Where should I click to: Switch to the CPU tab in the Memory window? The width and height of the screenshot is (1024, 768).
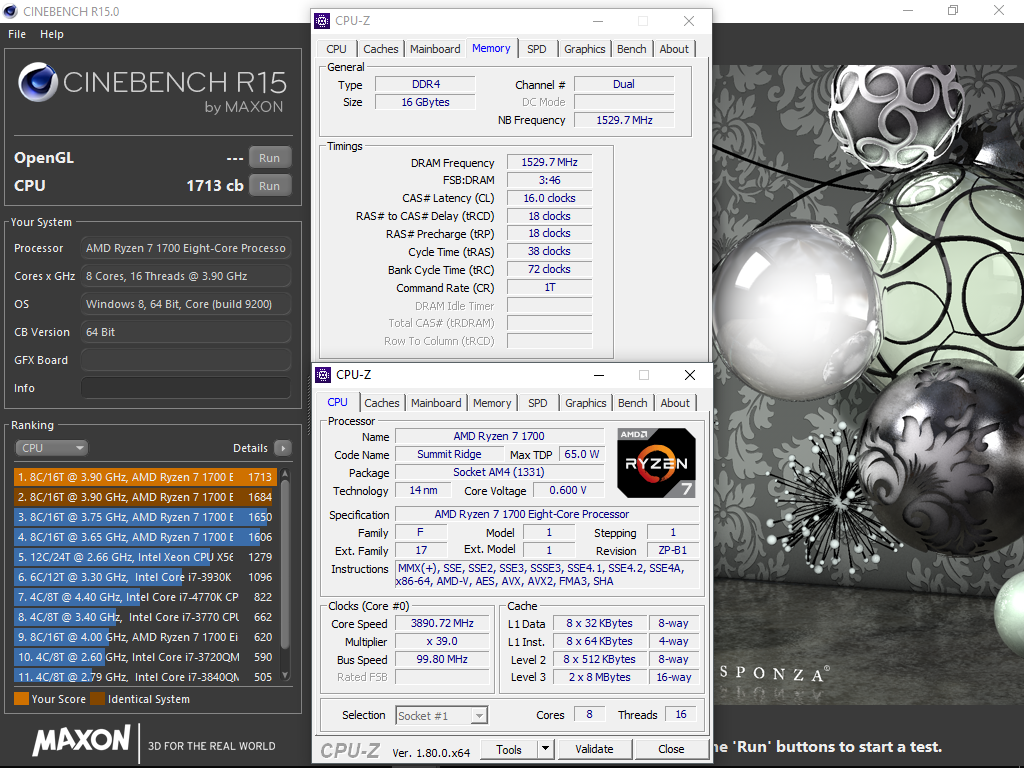click(x=336, y=49)
